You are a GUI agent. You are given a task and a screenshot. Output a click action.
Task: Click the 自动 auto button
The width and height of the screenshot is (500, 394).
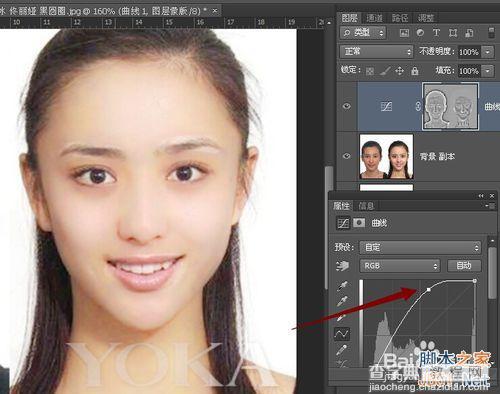(464, 266)
